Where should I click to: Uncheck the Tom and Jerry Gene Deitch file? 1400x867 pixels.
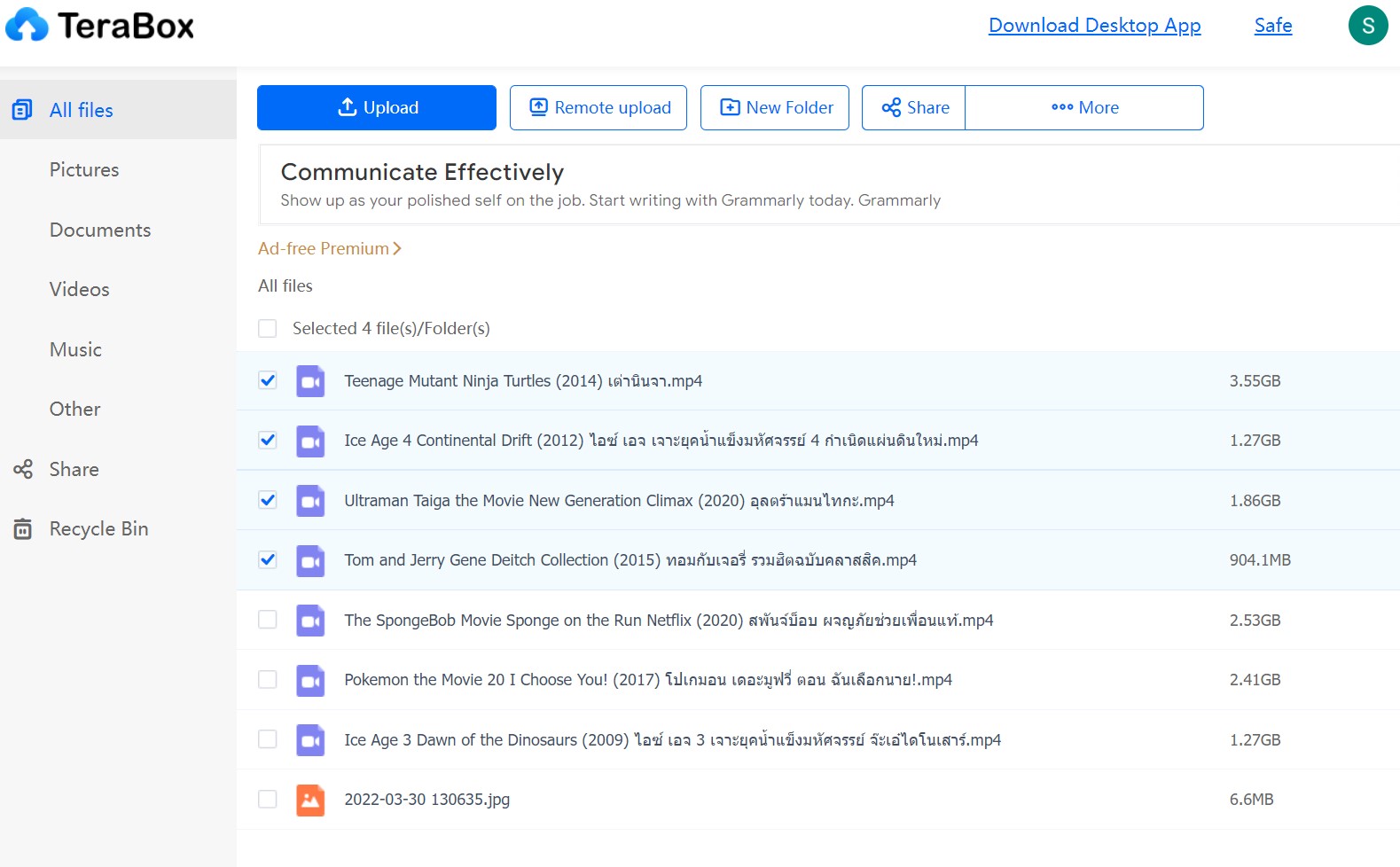tap(267, 559)
